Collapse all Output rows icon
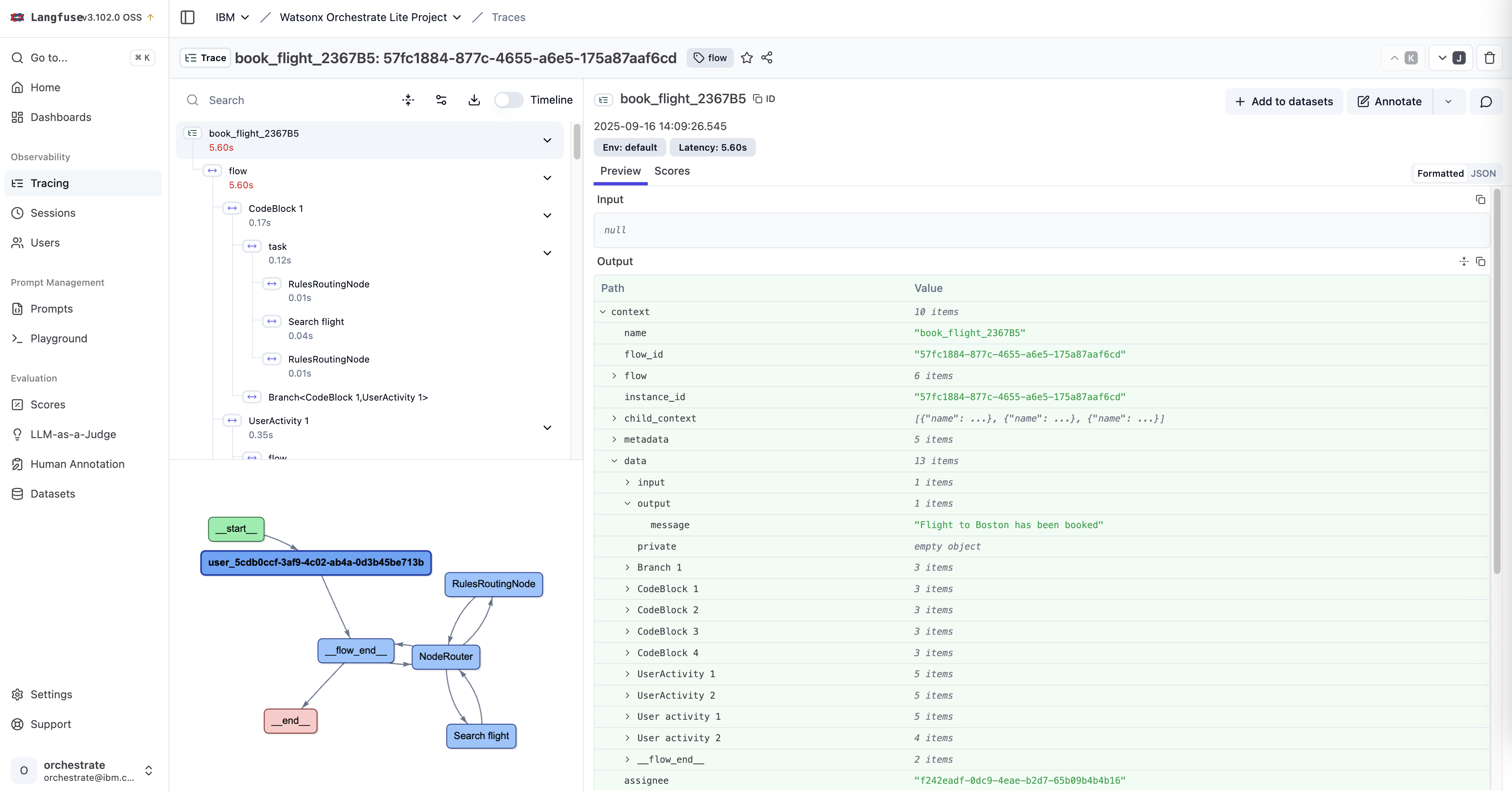 [1464, 261]
